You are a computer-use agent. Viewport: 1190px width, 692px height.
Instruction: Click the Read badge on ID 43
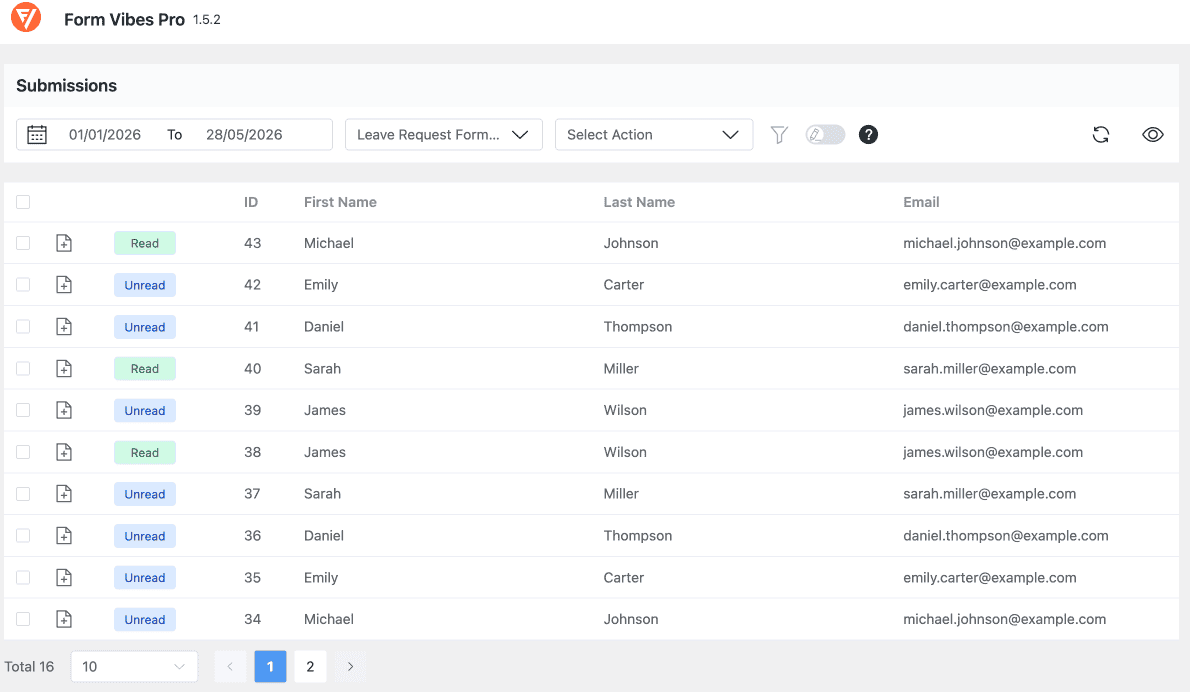pyautogui.click(x=145, y=243)
